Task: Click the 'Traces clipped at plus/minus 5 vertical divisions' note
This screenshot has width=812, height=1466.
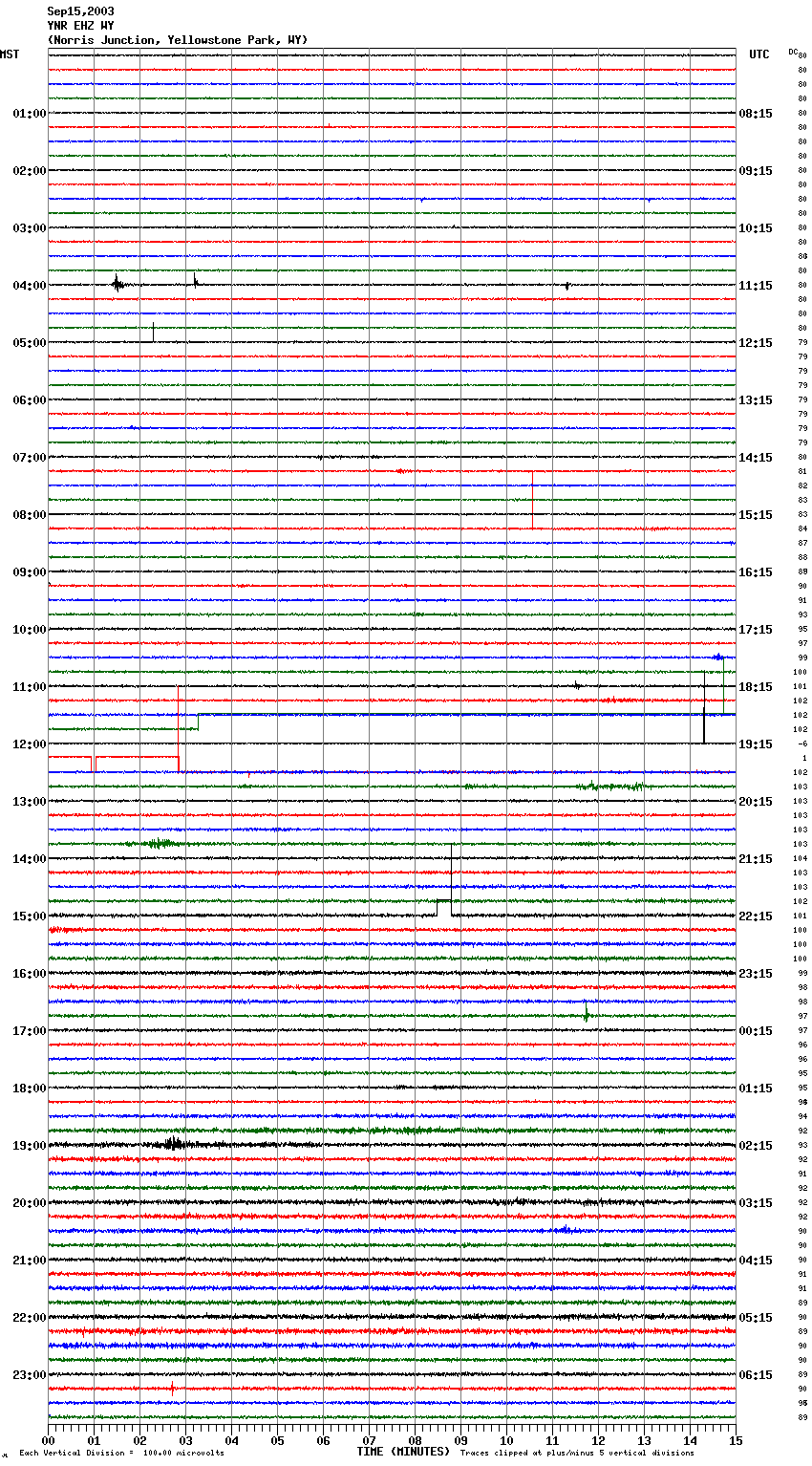Action: click(577, 1453)
